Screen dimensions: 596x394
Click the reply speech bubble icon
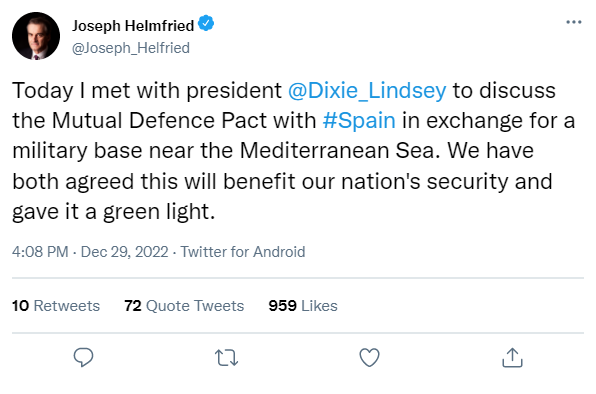(83, 357)
